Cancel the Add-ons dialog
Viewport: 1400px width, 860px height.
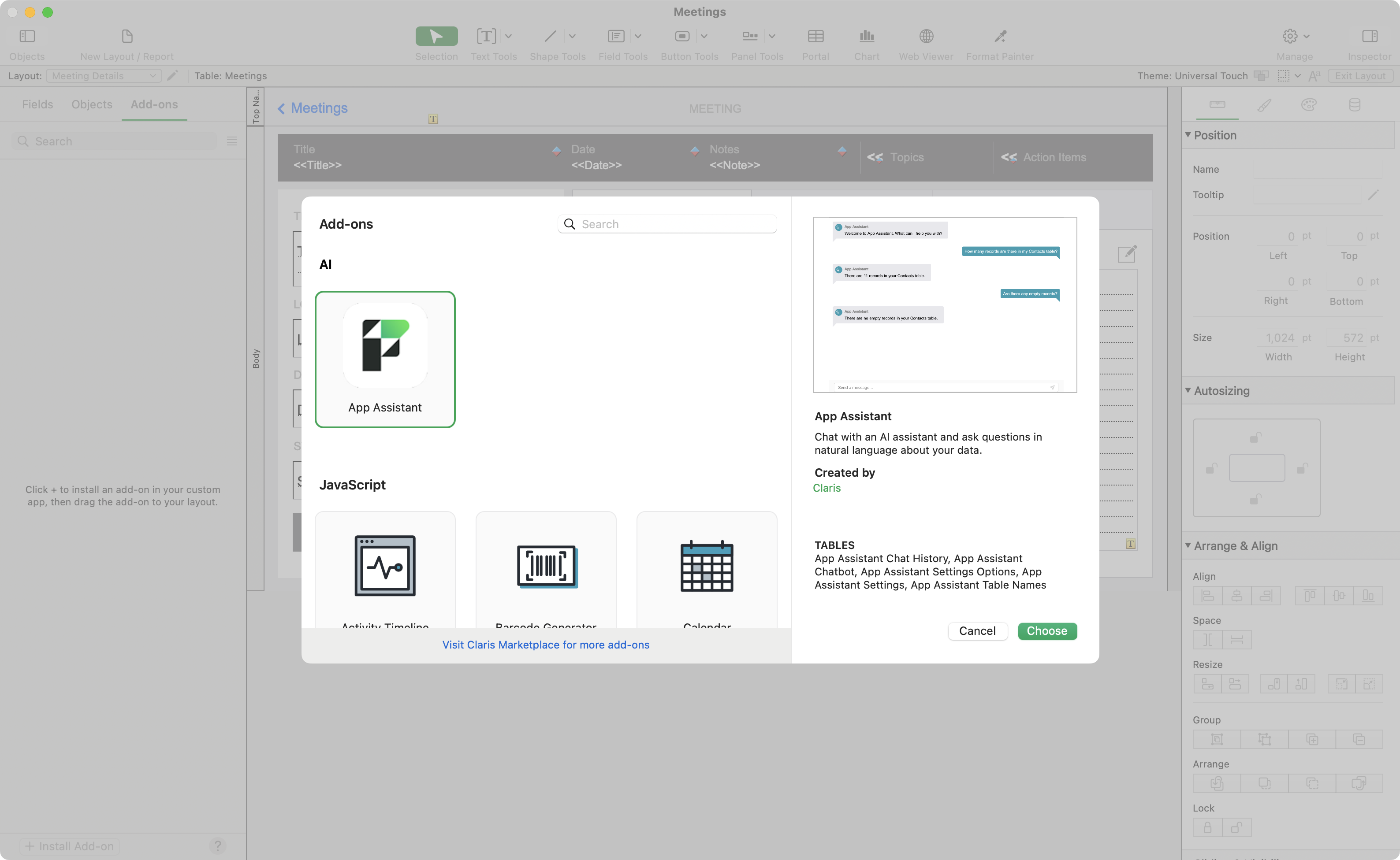tap(977, 631)
